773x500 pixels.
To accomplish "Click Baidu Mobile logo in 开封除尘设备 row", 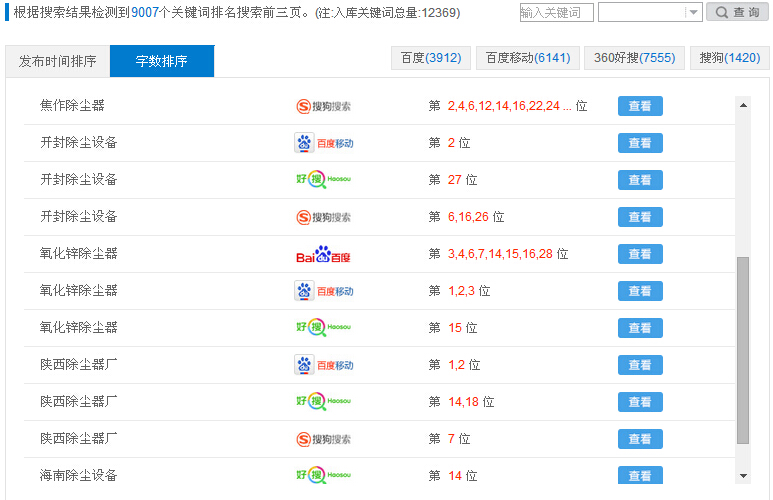I will pos(324,143).
